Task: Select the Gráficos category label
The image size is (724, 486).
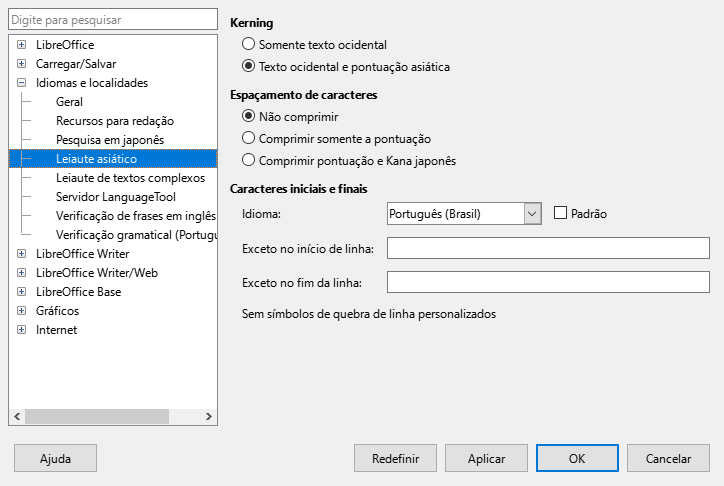Action: (57, 311)
